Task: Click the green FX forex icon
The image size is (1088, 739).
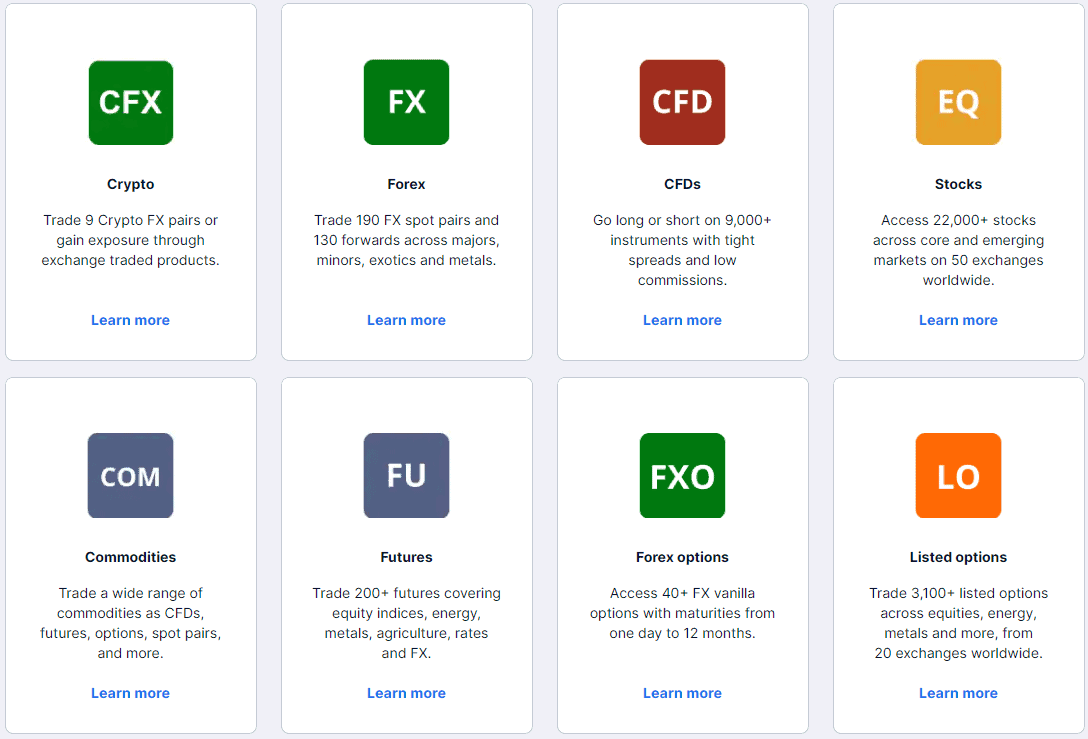Action: point(406,103)
